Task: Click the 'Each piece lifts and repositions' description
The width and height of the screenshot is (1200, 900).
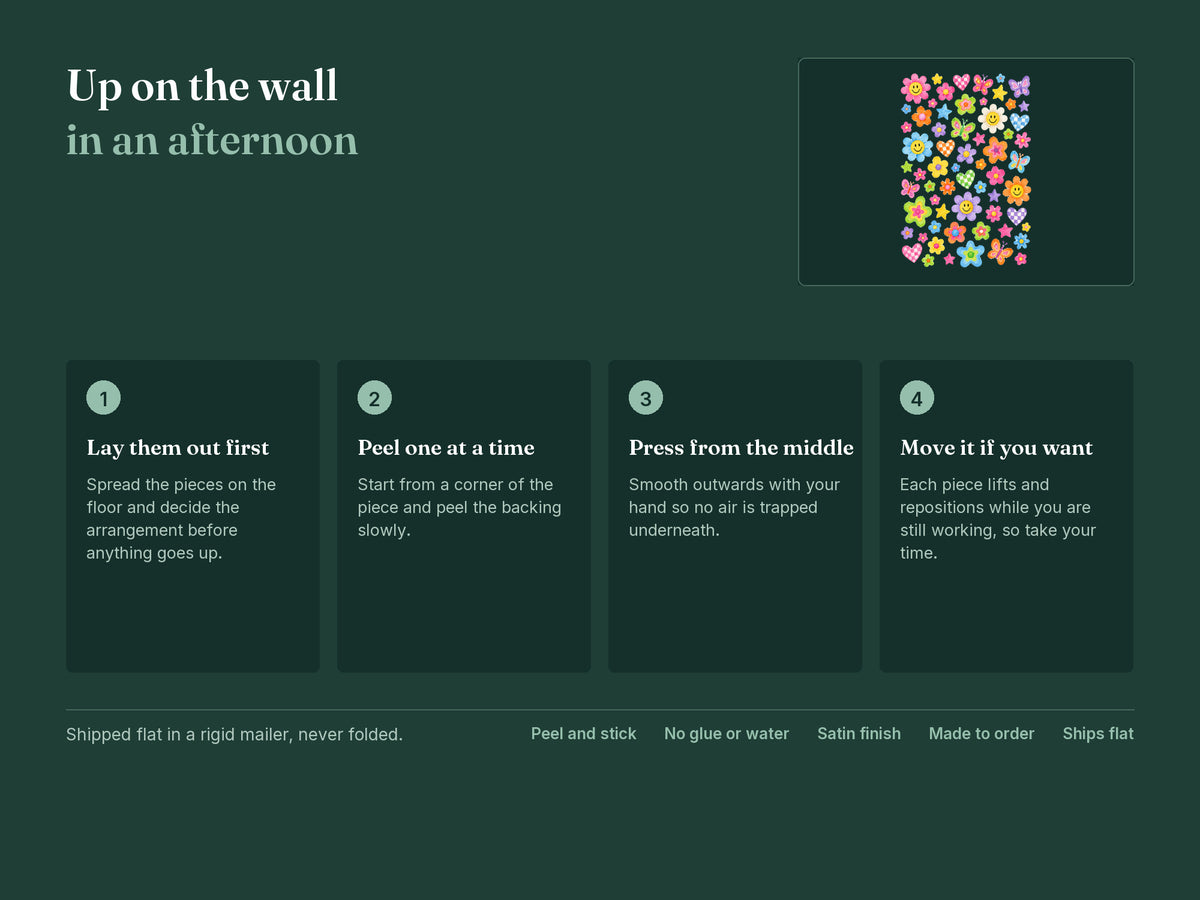Action: [998, 519]
